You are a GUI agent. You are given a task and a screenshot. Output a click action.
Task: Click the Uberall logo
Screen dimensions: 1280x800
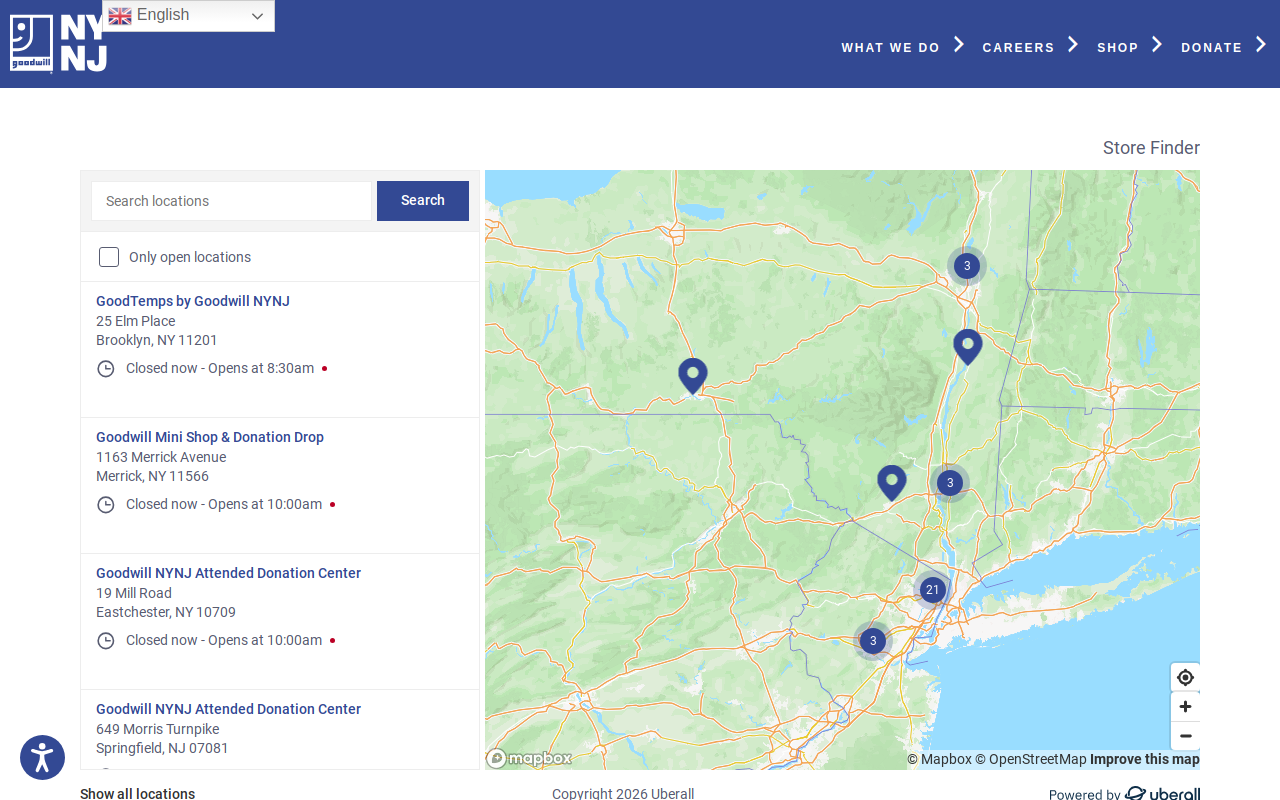[x=1162, y=793]
